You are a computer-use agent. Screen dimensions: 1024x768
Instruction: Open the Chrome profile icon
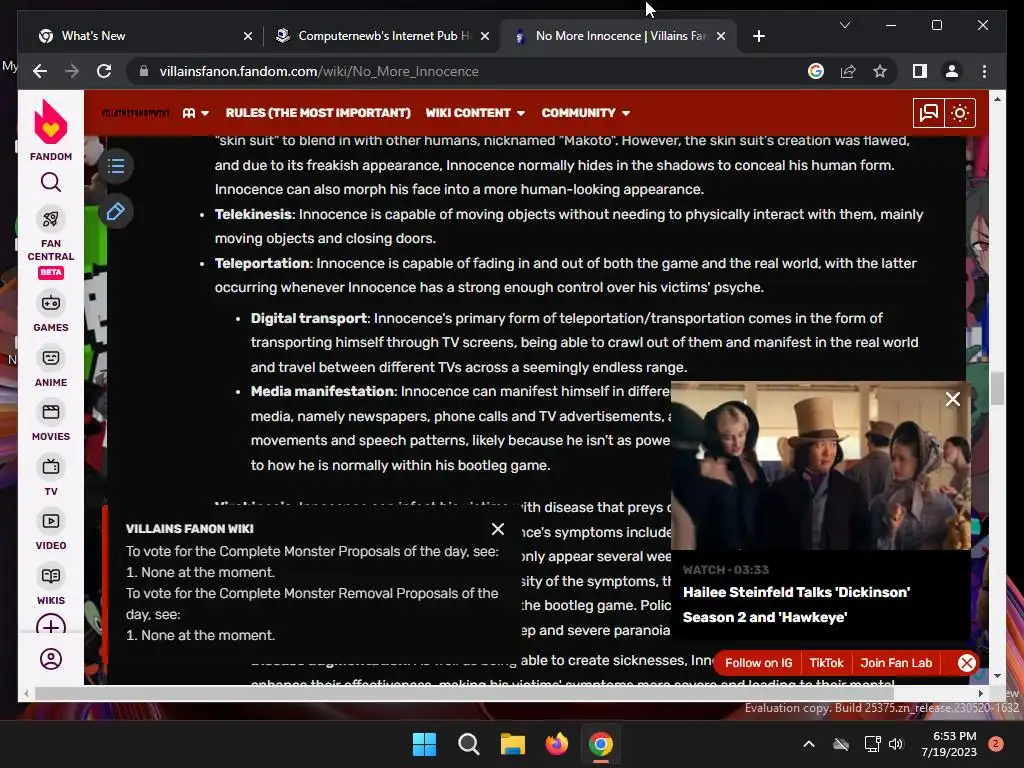(x=952, y=71)
